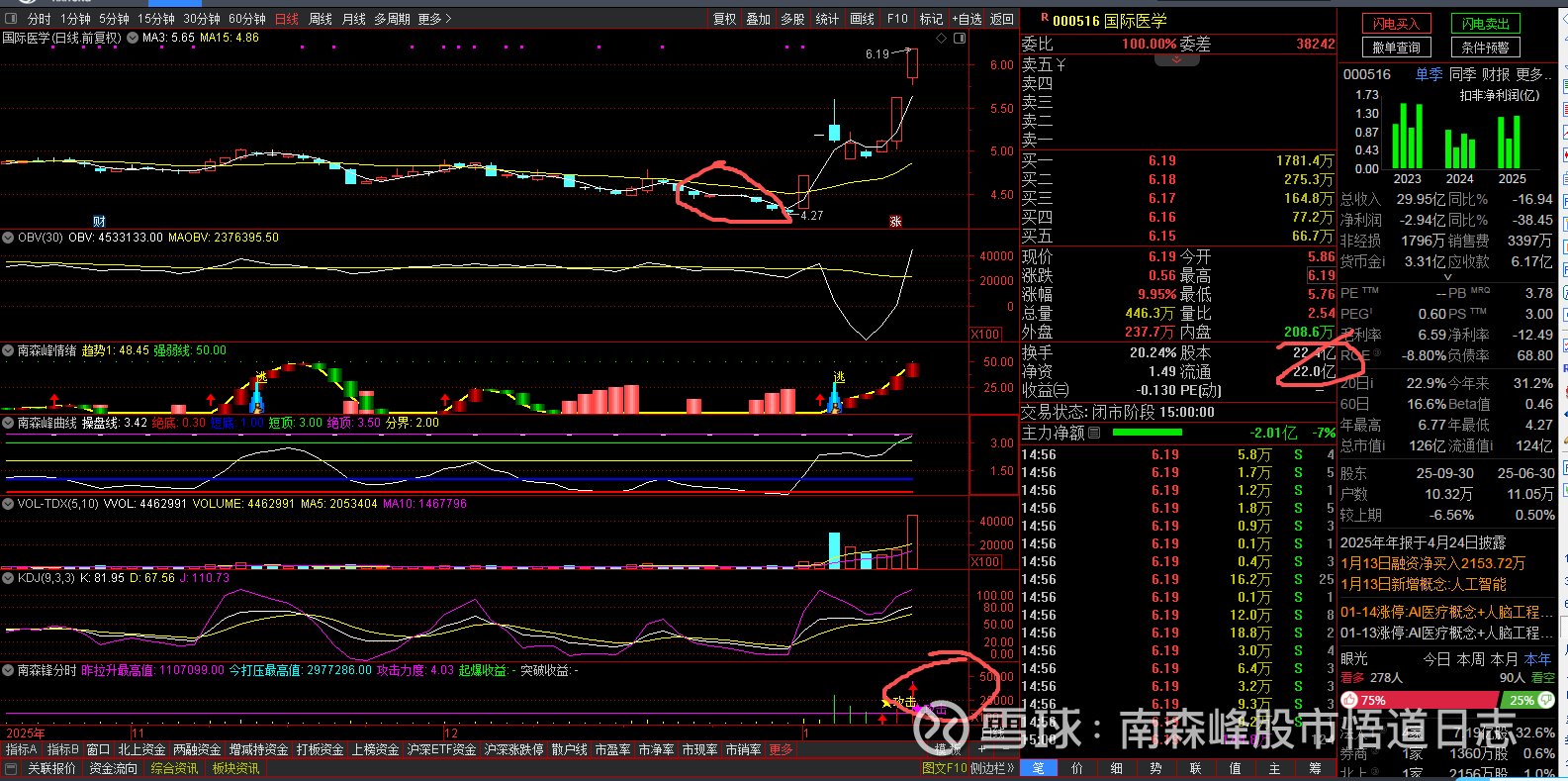The image size is (1568, 781).
Task: Select the 画线 drawing tool
Action: (x=863, y=19)
